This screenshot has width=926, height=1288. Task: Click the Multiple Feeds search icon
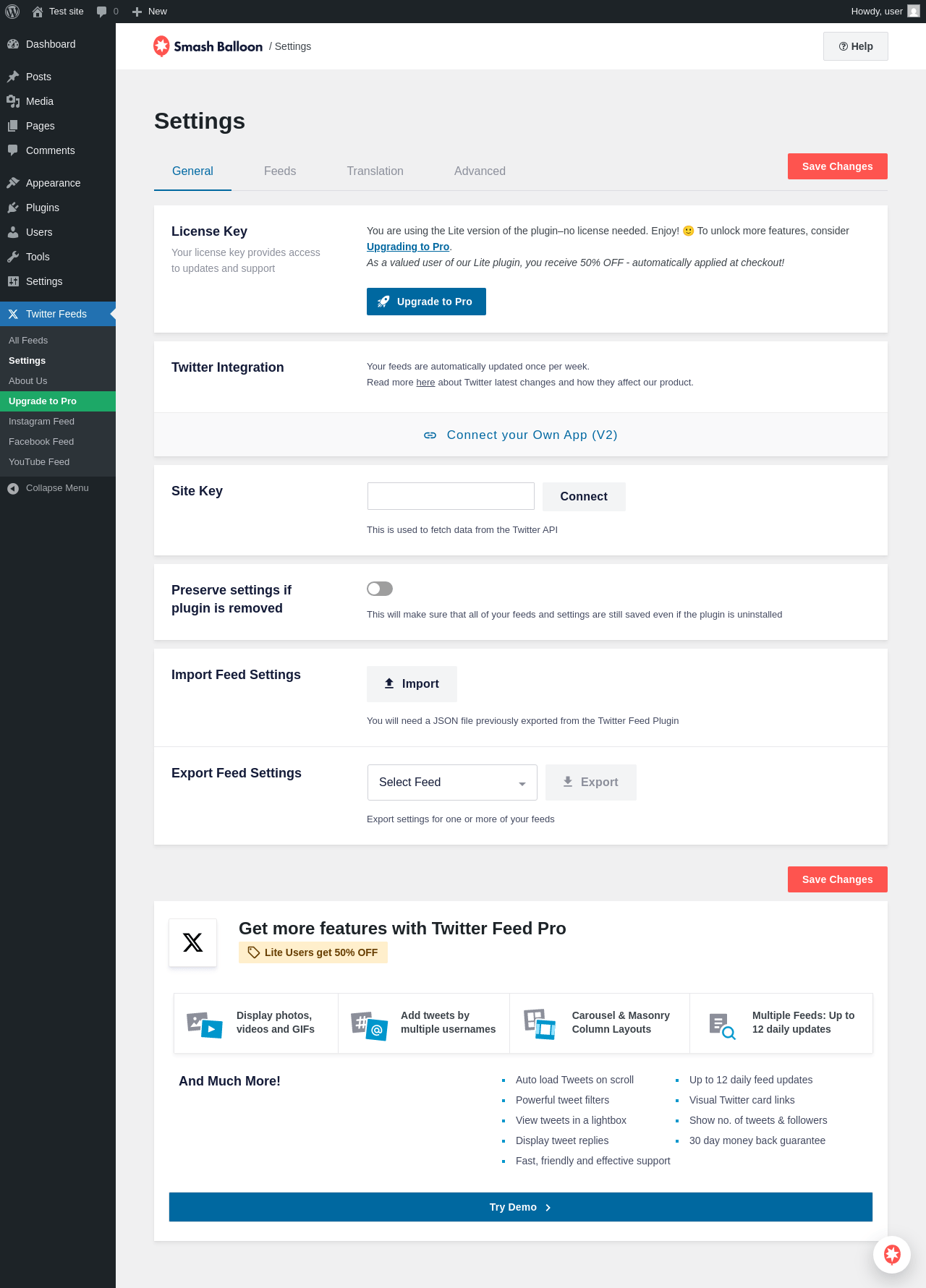pos(722,1026)
